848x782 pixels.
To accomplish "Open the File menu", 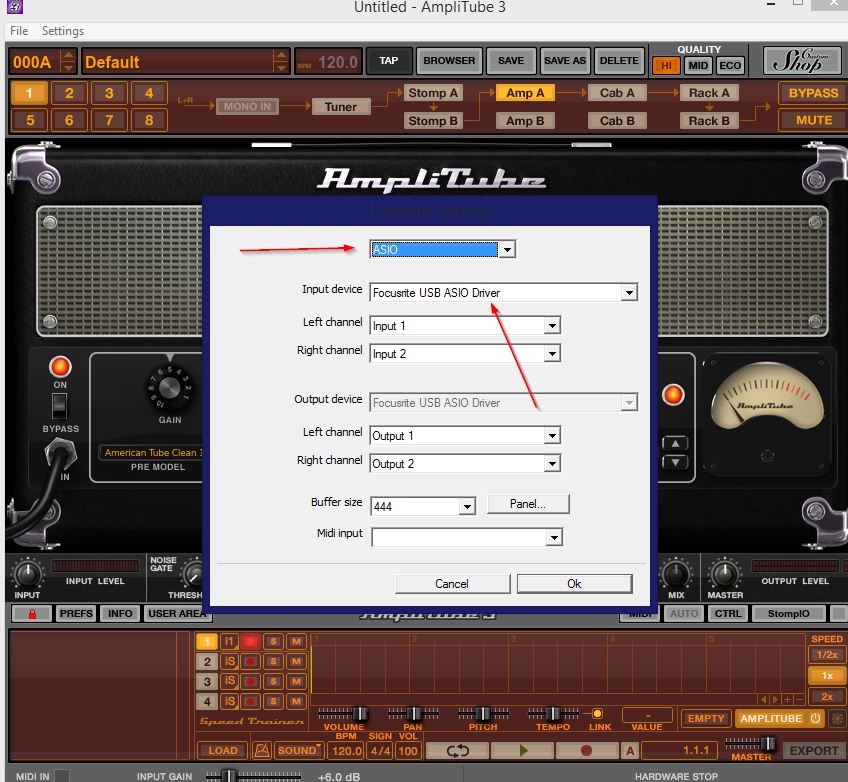I will 19,31.
